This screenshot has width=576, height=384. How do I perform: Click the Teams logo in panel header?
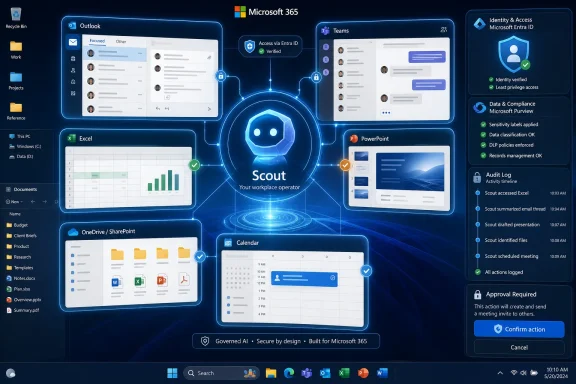(325, 30)
